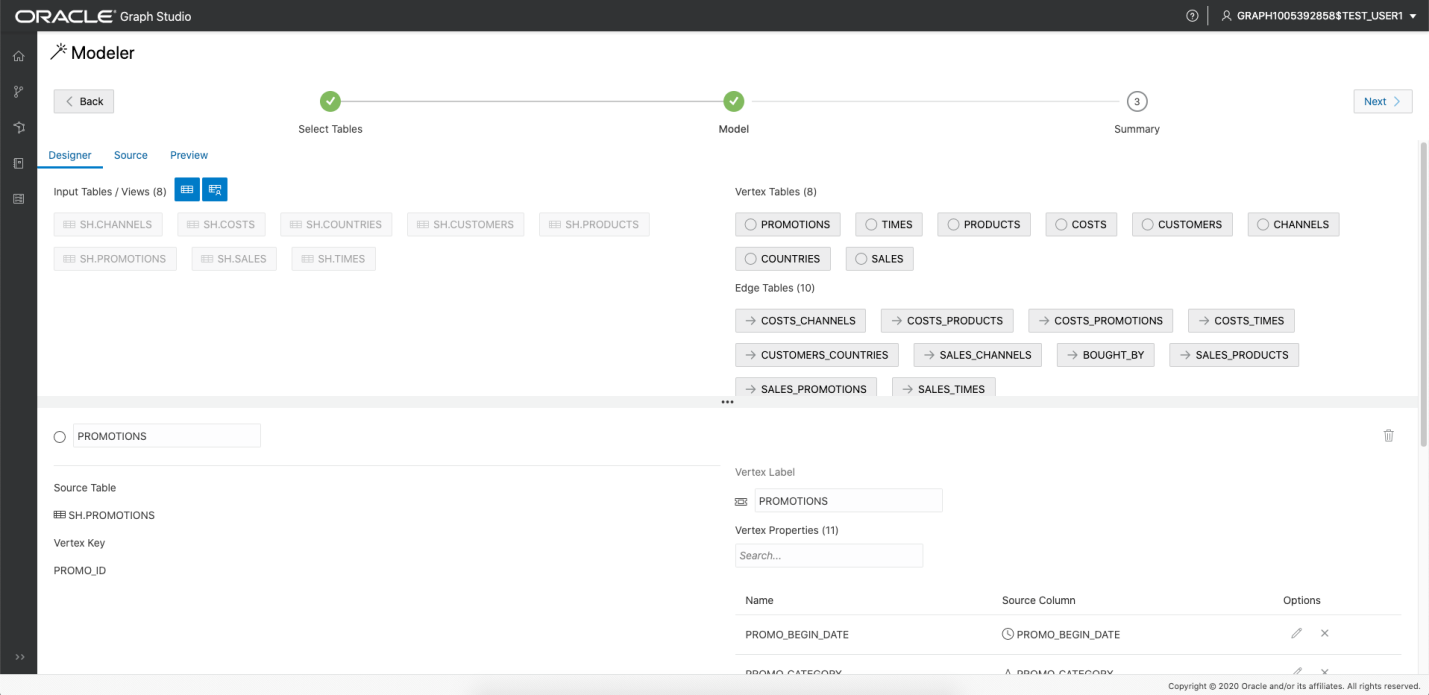Click the Next button
The width and height of the screenshot is (1429, 695).
pyautogui.click(x=1383, y=101)
